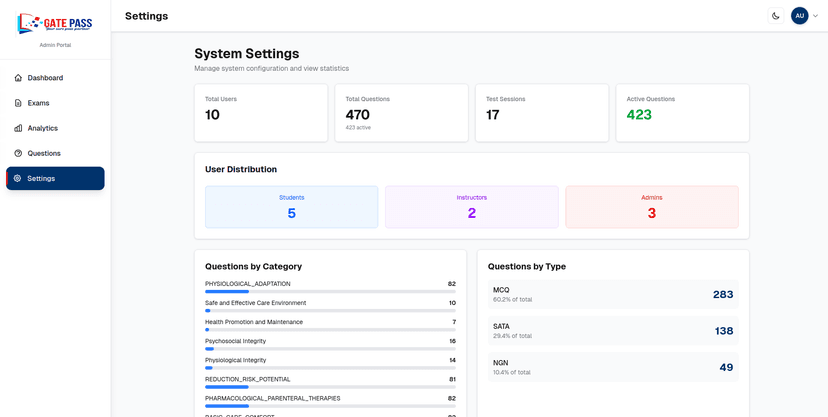Select the Admins distribution card
Screen dimensions: 828x417
pyautogui.click(x=651, y=206)
